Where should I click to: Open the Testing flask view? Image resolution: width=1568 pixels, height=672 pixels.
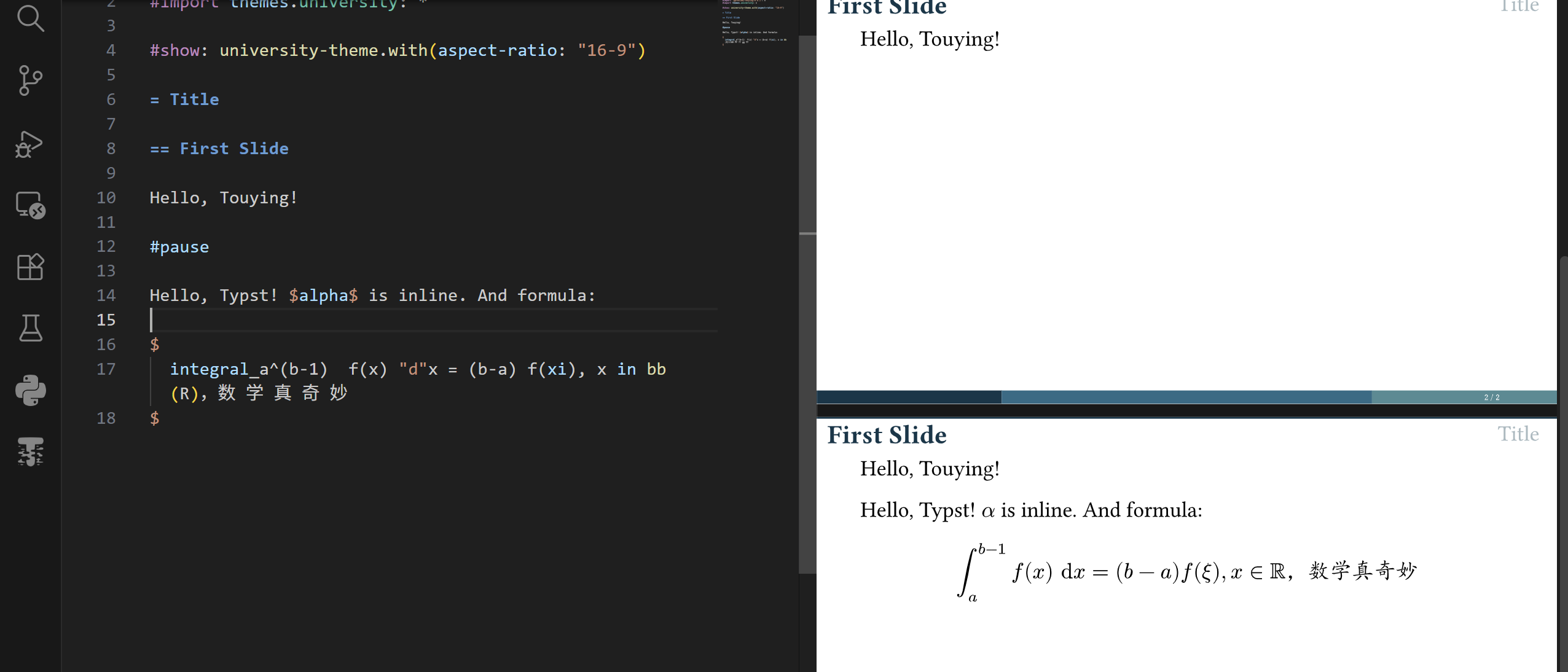[x=30, y=328]
